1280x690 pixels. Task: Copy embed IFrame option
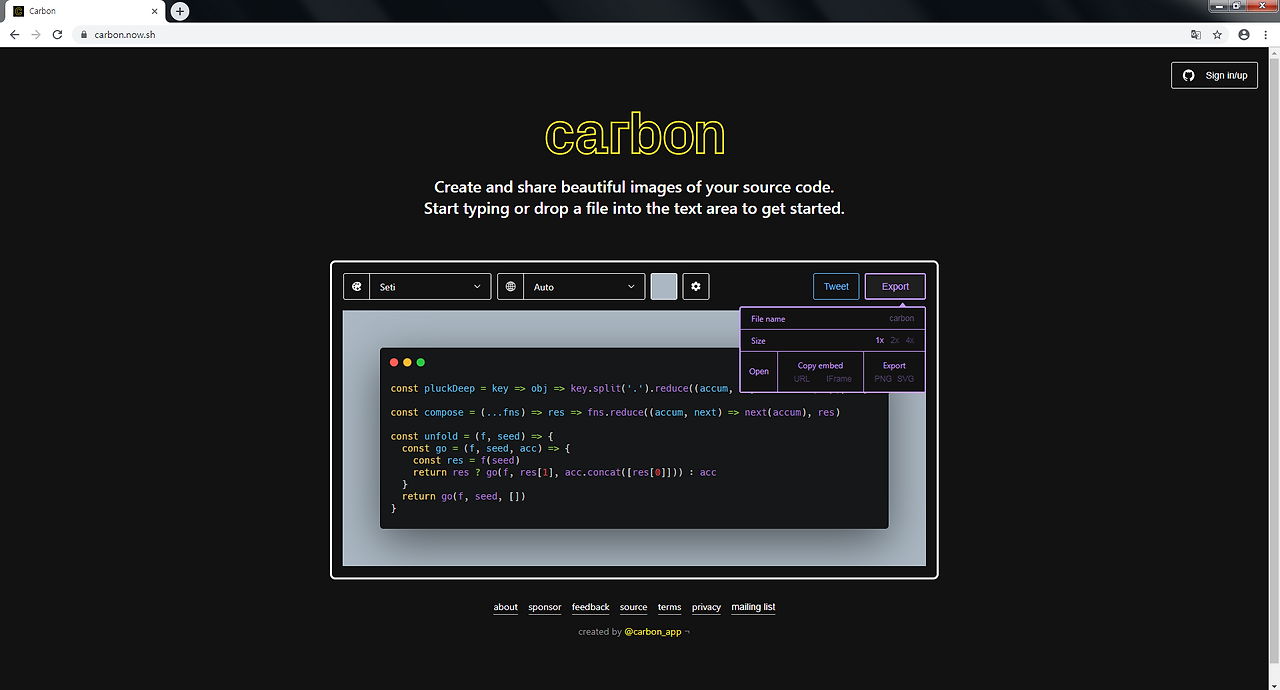839,379
